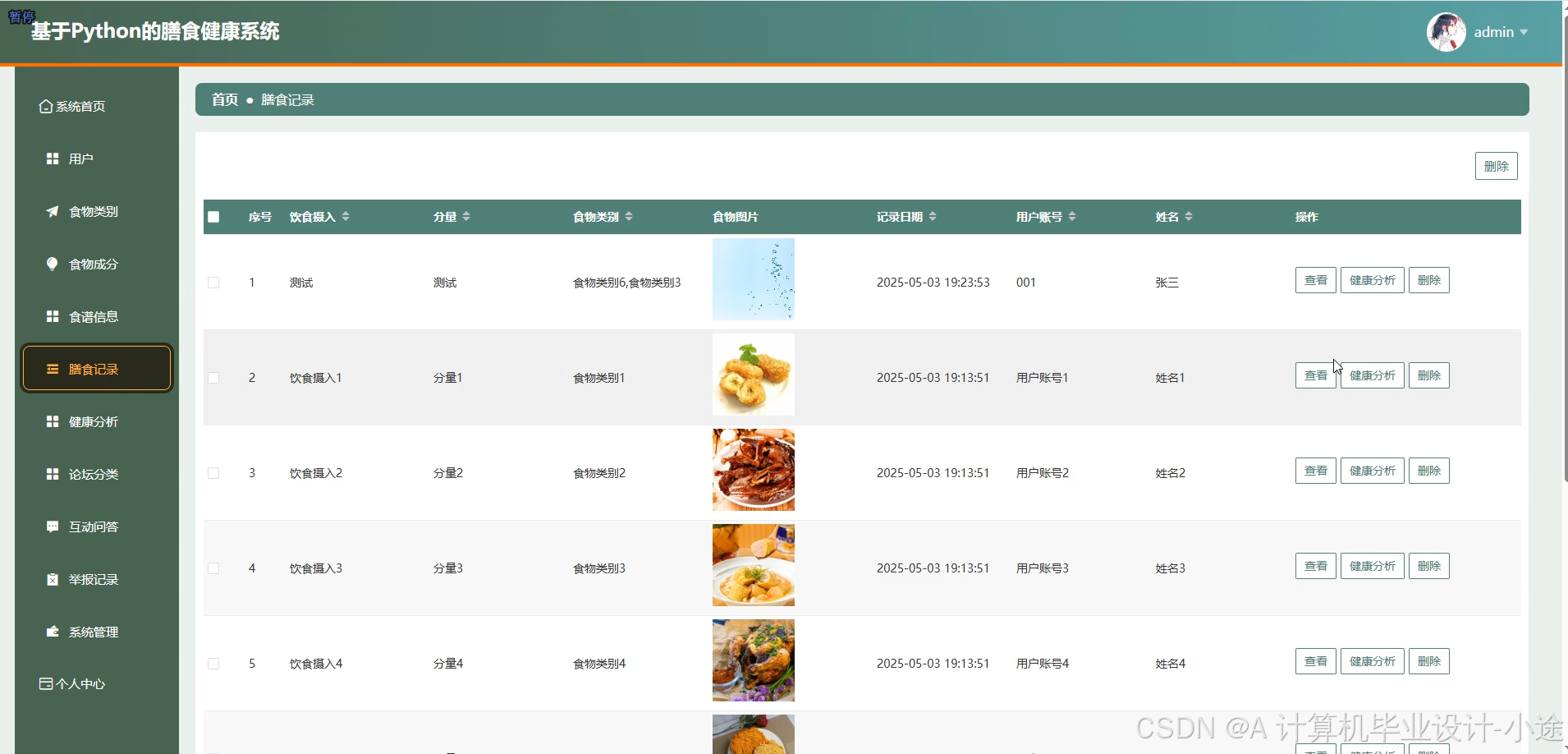
Task: Click the card icon beside 个人中心
Action: [x=46, y=683]
